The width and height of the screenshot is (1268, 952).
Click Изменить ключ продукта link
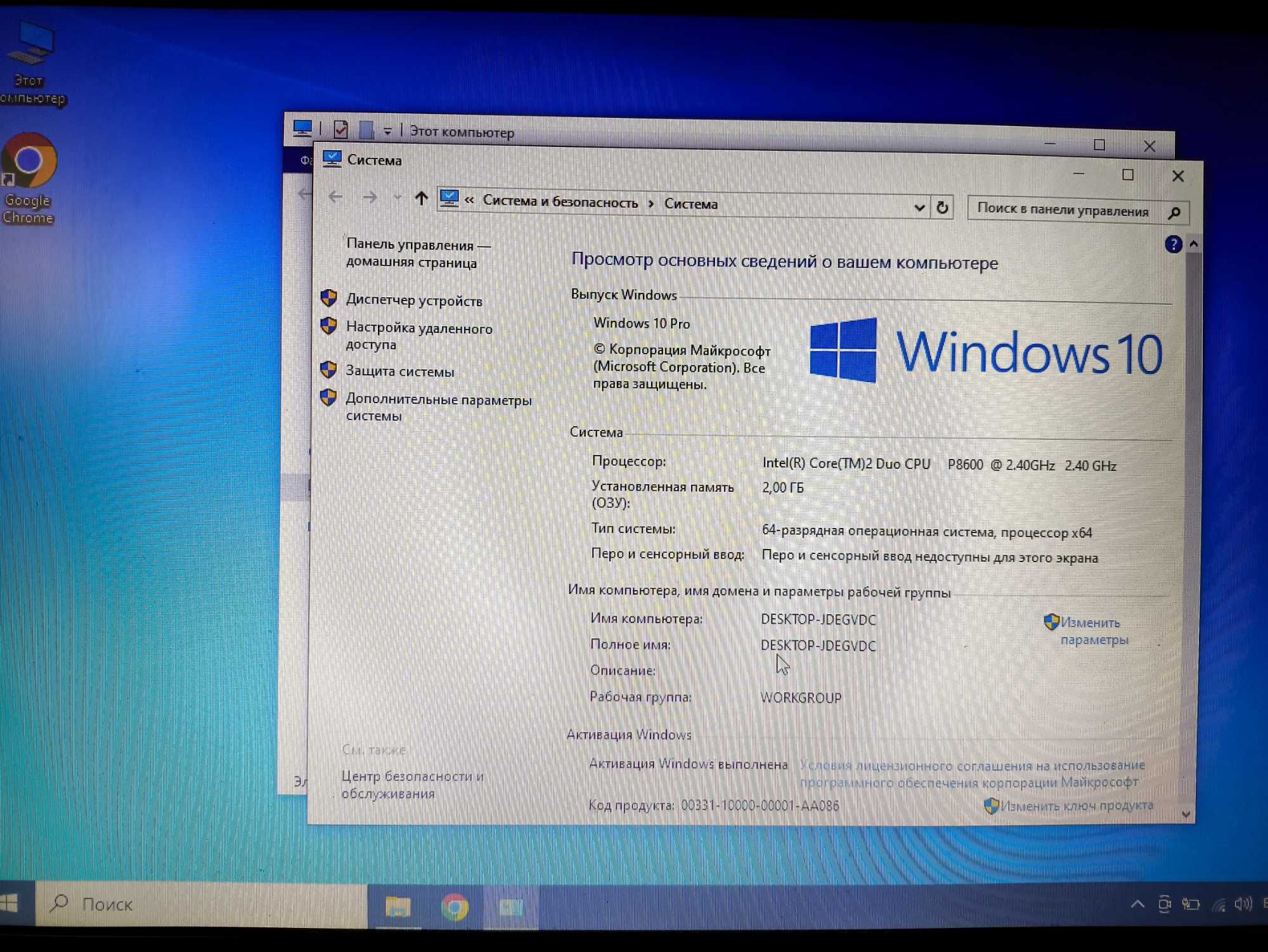(1076, 806)
